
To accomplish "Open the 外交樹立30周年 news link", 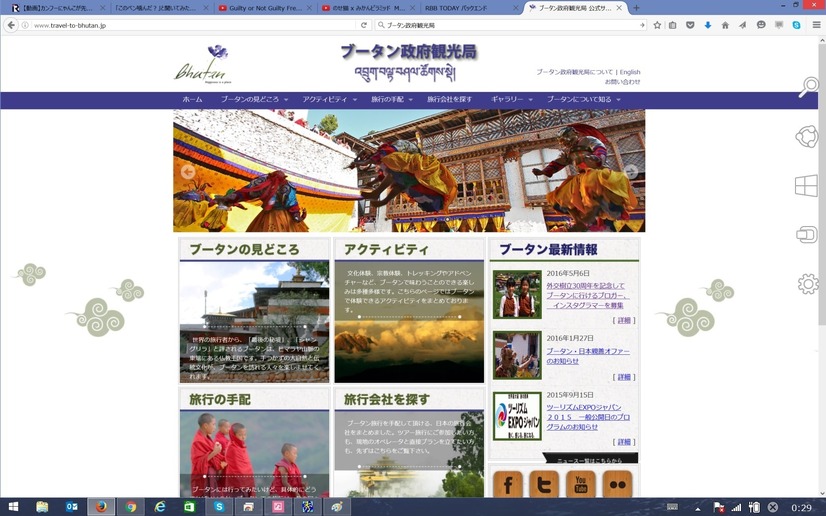I will pos(588,295).
